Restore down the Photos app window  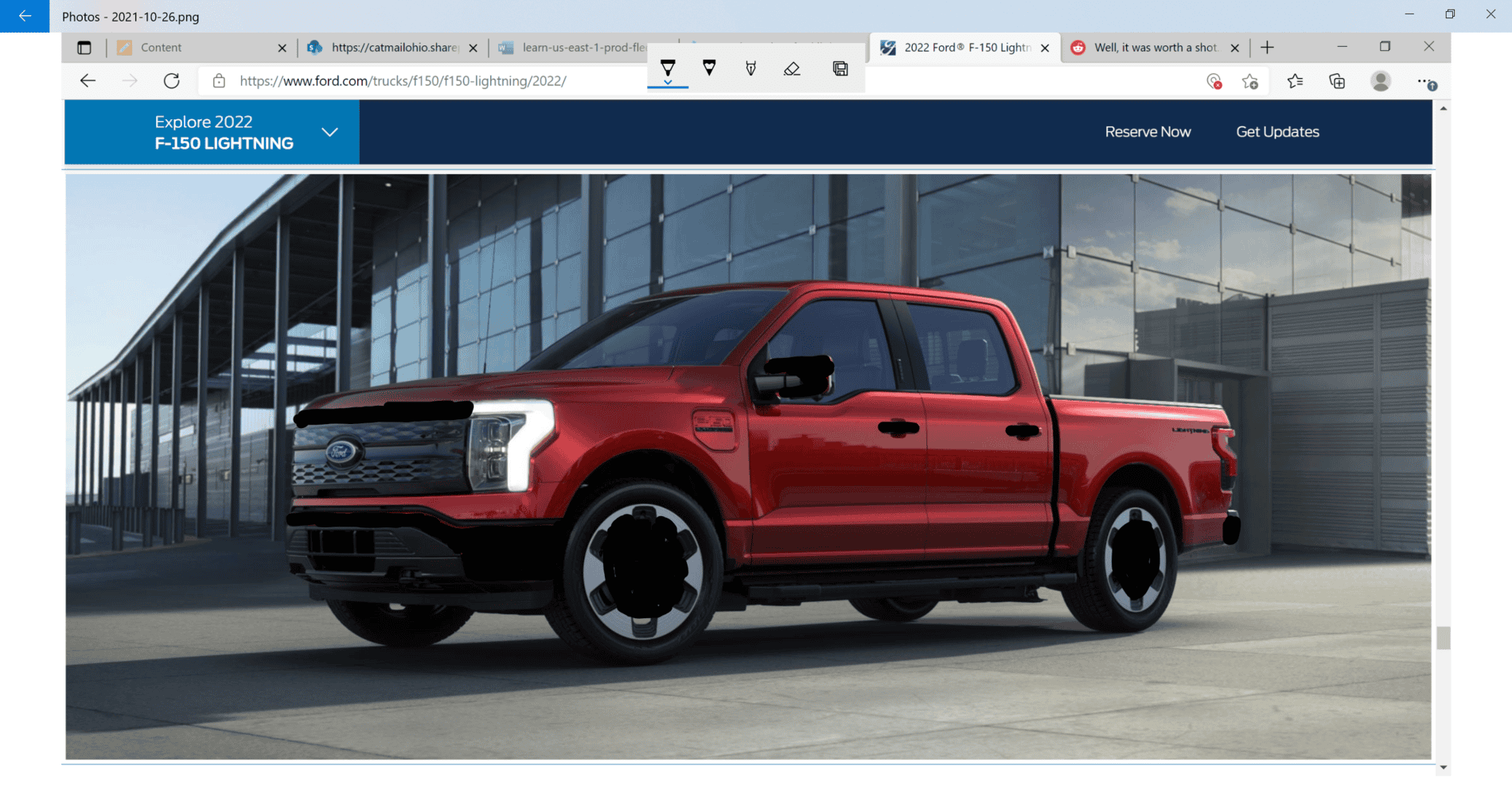(x=1450, y=14)
